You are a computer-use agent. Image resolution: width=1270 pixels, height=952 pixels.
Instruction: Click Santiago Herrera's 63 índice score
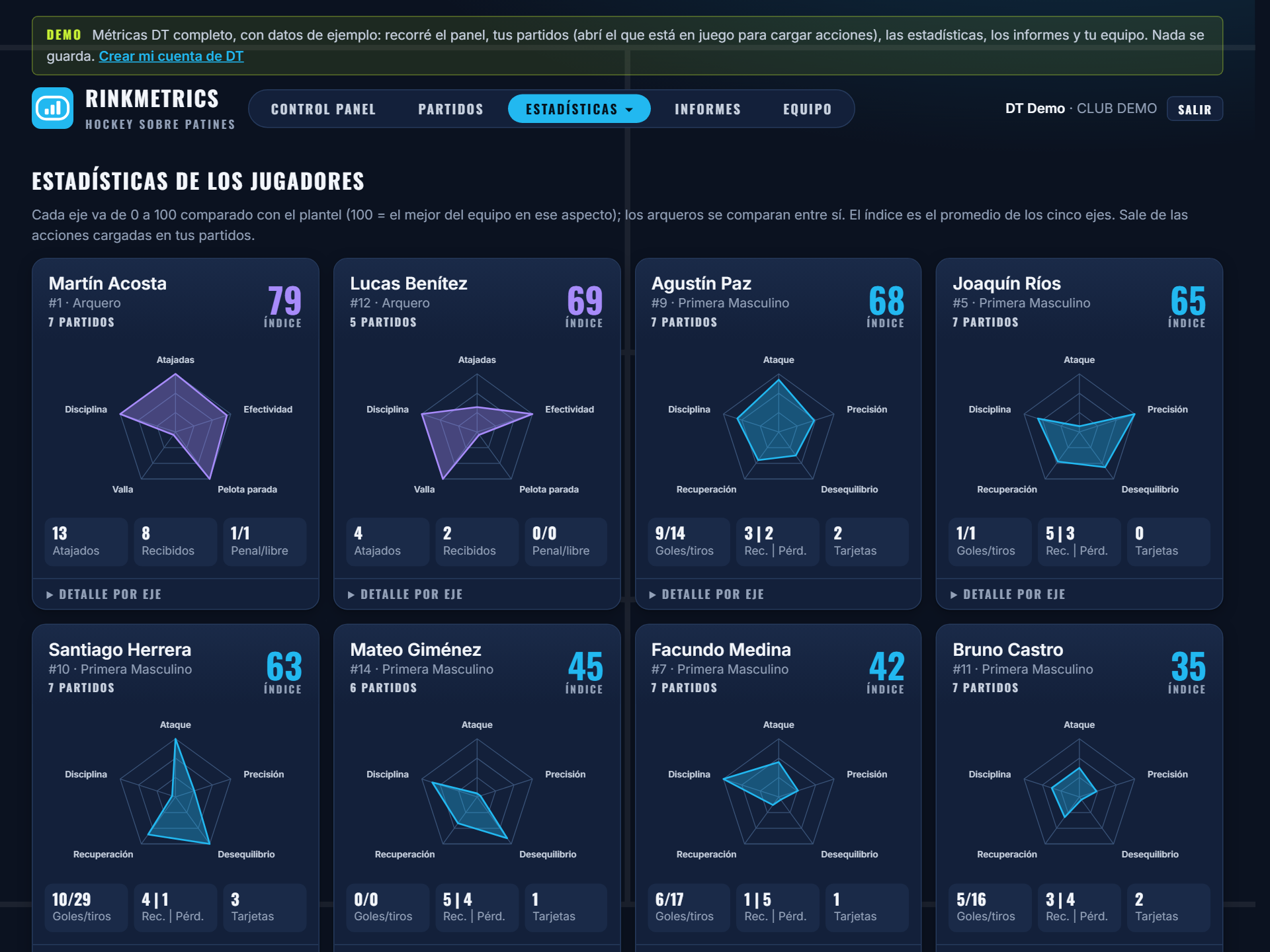pos(284,667)
